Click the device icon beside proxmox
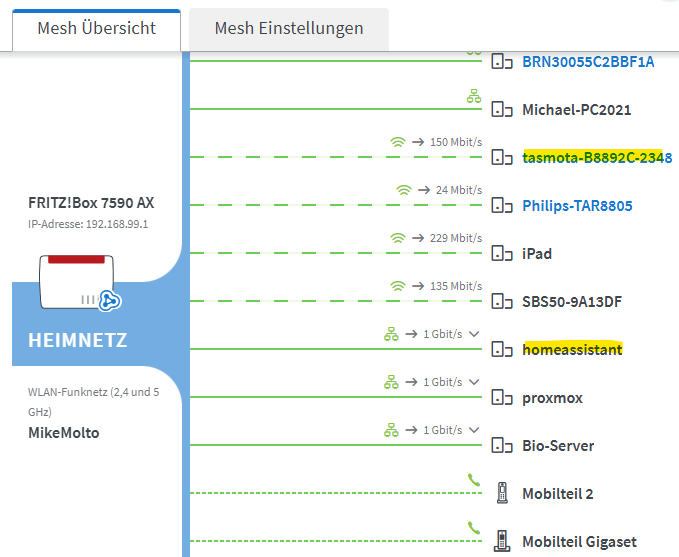This screenshot has width=679, height=557. pyautogui.click(x=502, y=398)
